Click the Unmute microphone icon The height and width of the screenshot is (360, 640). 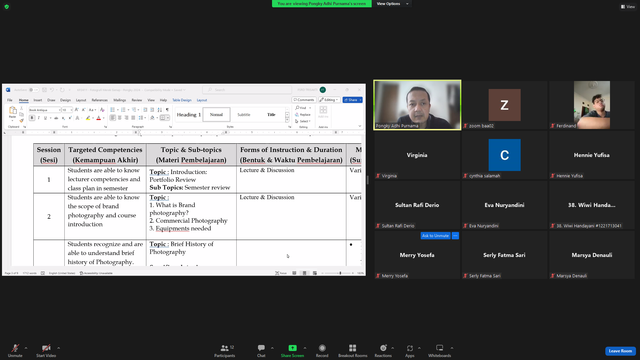pos(15,348)
